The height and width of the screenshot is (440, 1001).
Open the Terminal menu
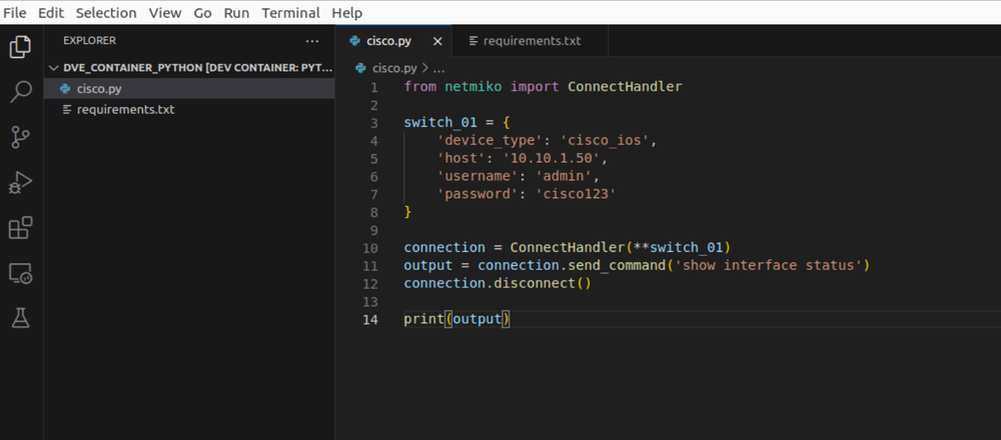tap(290, 13)
